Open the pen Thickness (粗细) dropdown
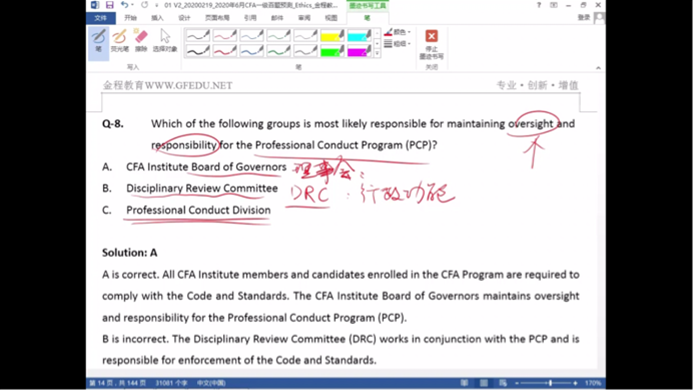This screenshot has height=390, width=693. [397, 44]
